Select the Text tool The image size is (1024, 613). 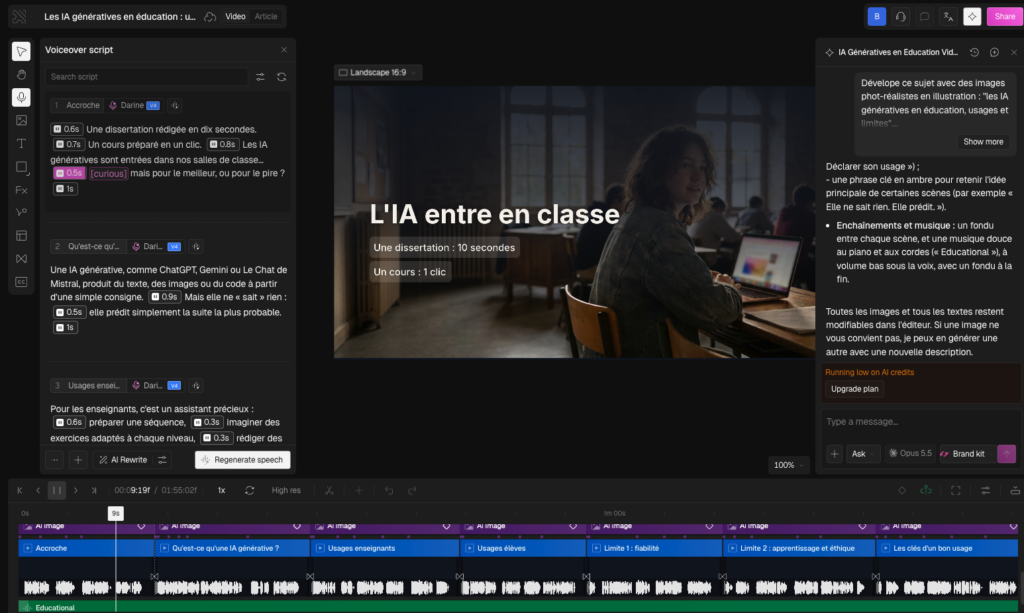click(22, 144)
